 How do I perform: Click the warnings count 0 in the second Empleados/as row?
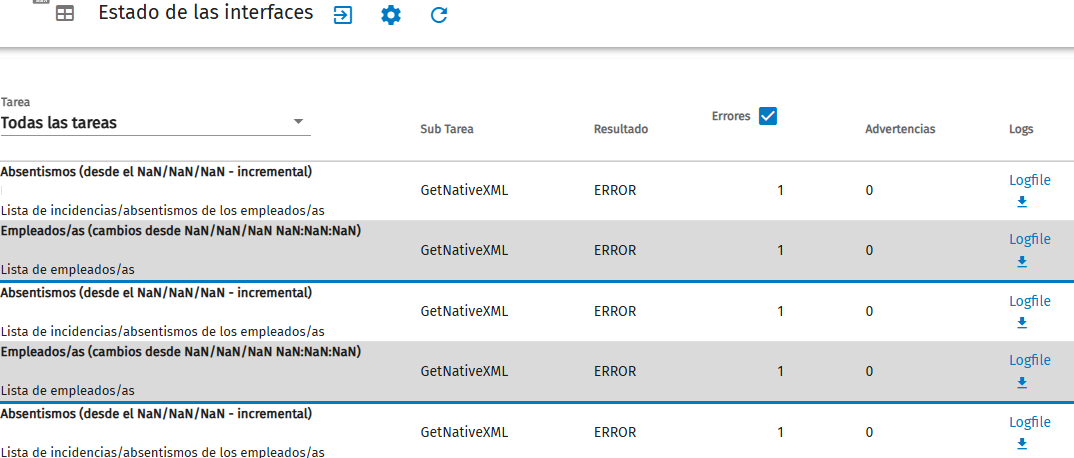[x=869, y=372]
